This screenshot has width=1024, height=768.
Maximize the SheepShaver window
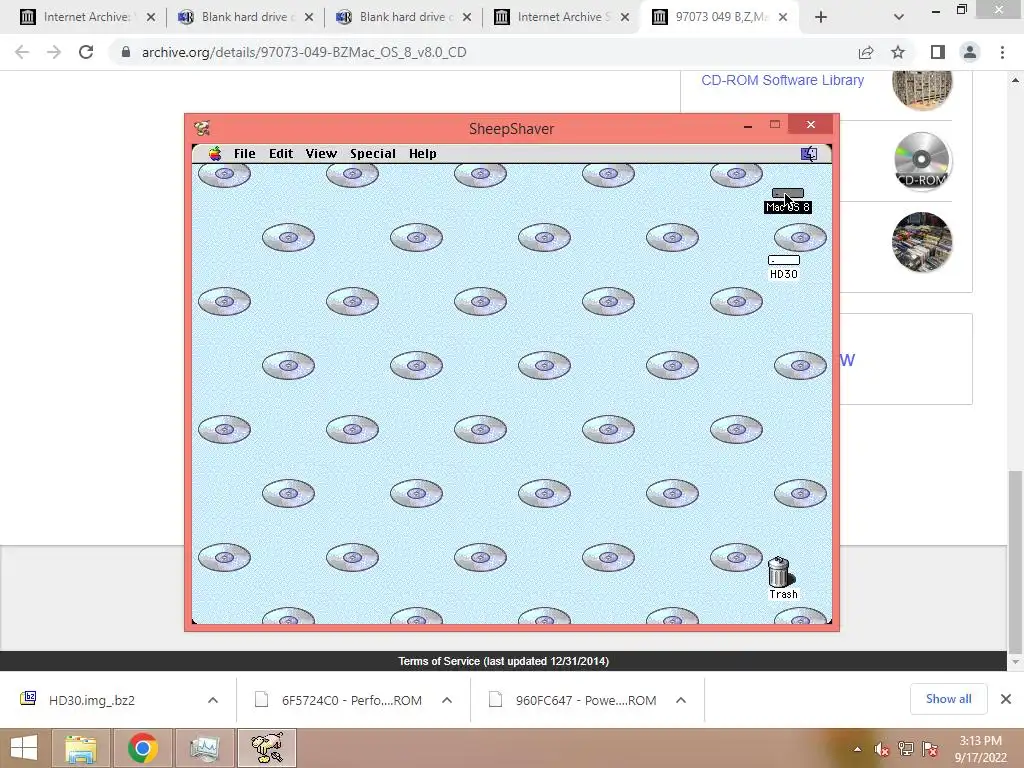pos(775,125)
